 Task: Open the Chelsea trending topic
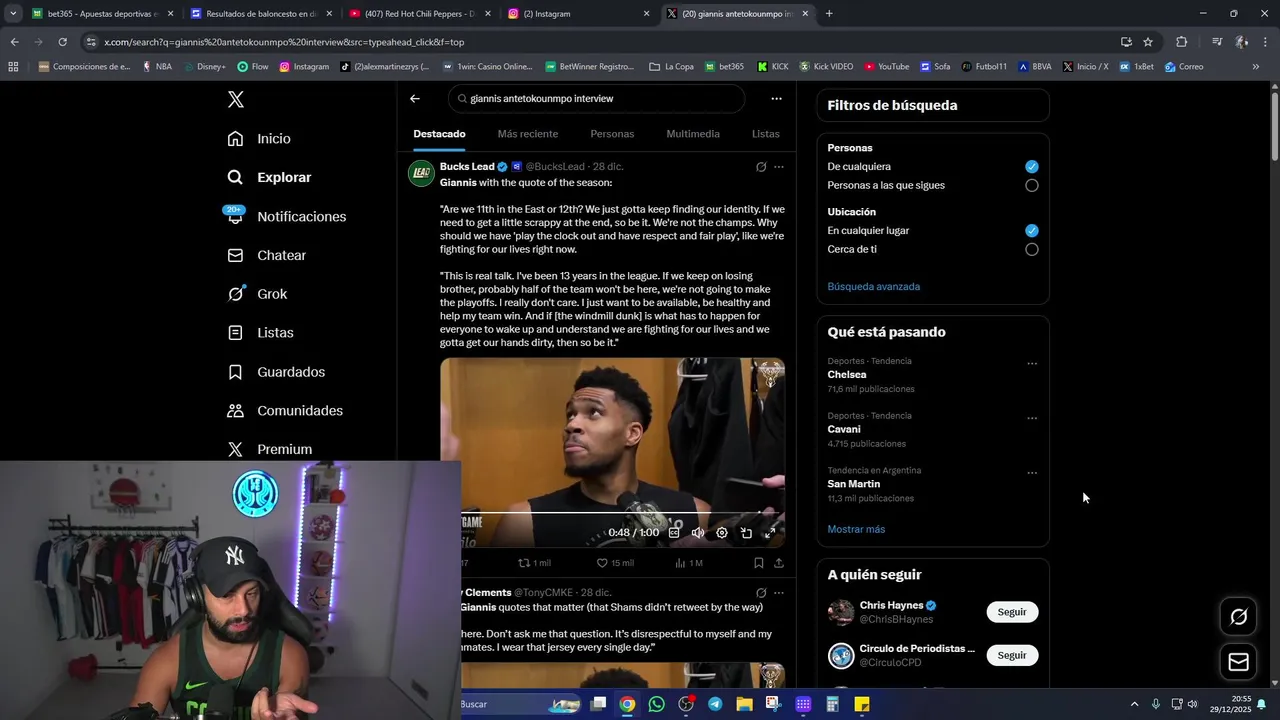tap(847, 375)
